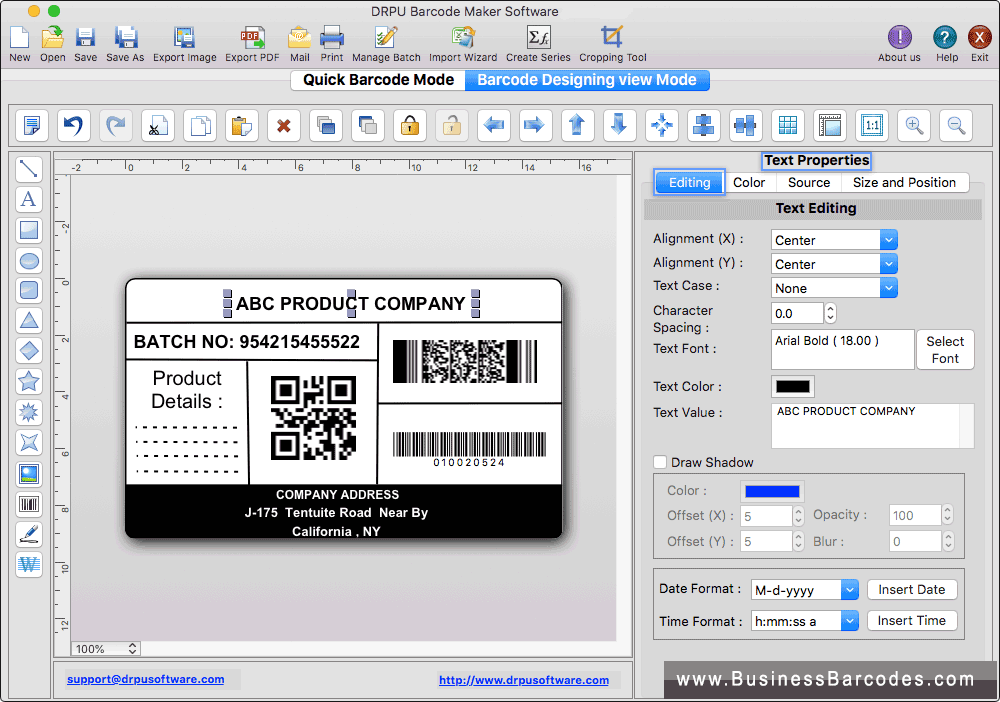Open the Alignment (Y) dropdown
The image size is (1000, 702).
[834, 264]
